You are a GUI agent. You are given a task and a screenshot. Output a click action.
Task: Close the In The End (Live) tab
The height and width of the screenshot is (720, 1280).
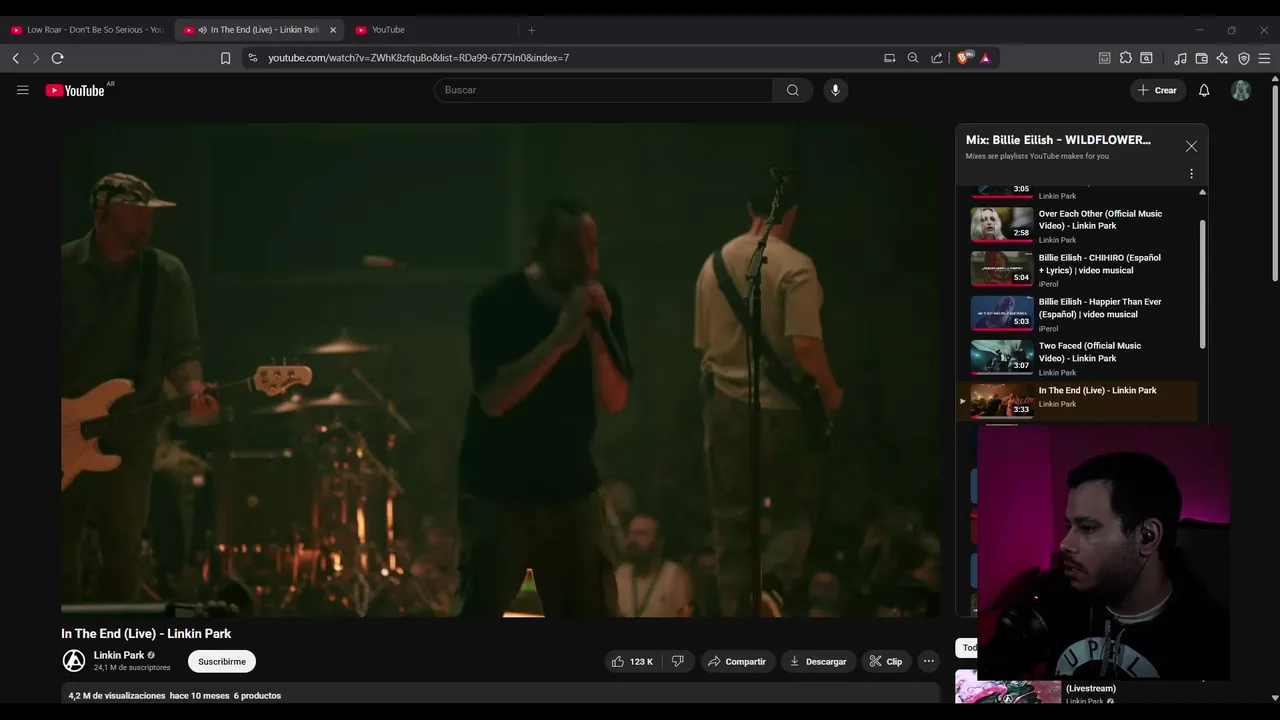coord(333,30)
